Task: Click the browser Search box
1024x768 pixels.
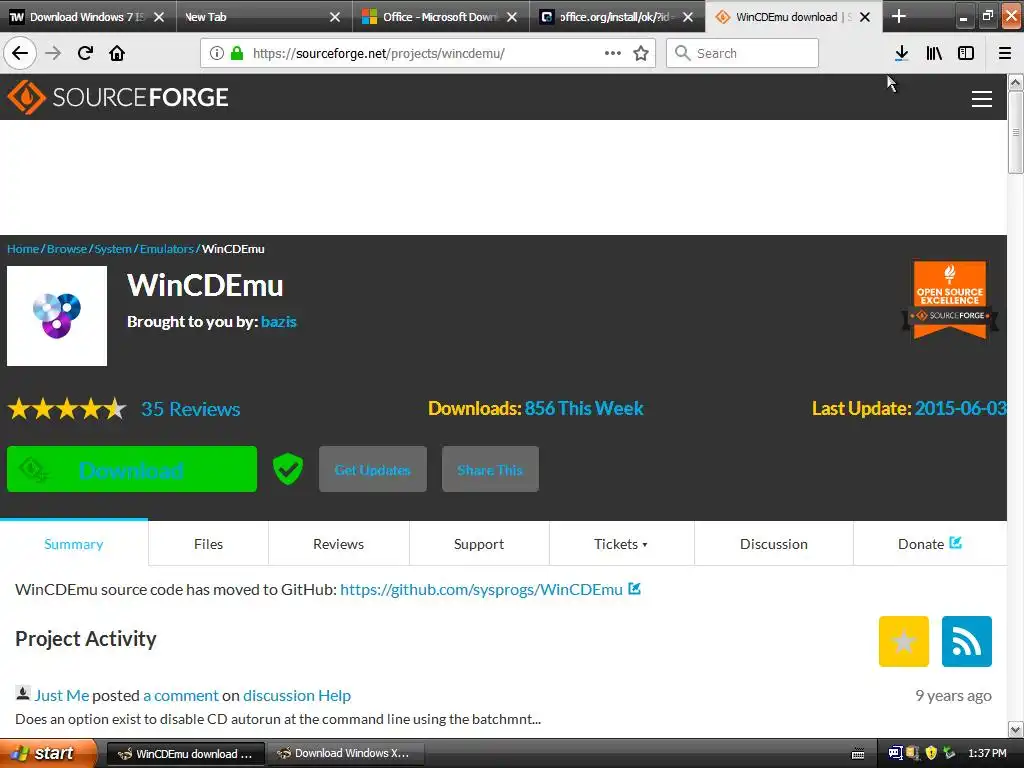Action: (x=742, y=53)
